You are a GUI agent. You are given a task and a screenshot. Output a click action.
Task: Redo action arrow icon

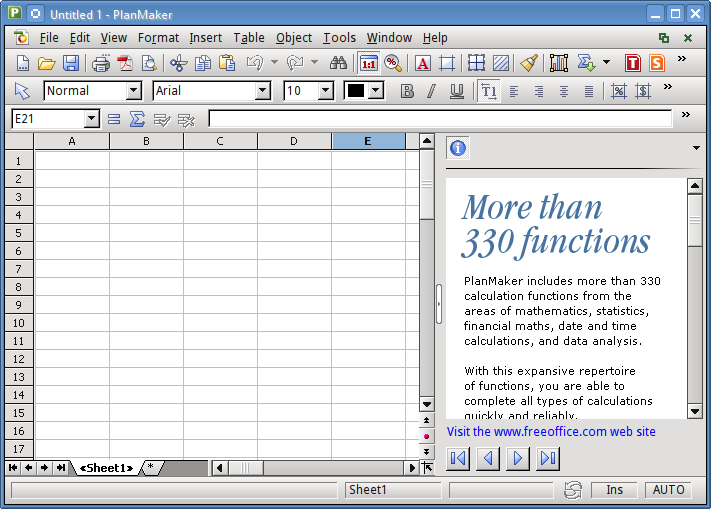point(295,63)
